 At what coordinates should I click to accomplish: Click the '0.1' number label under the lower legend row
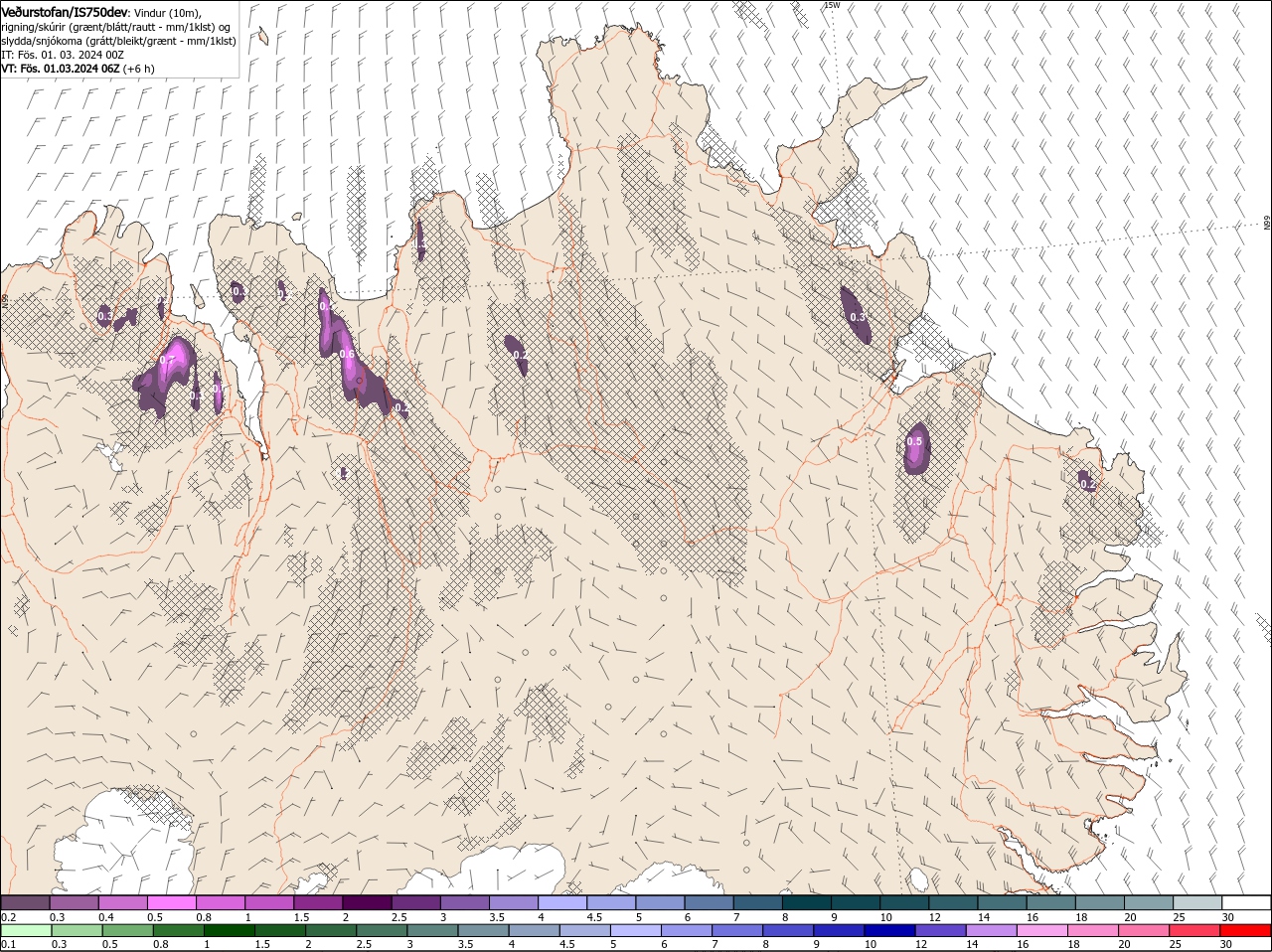coord(8,944)
